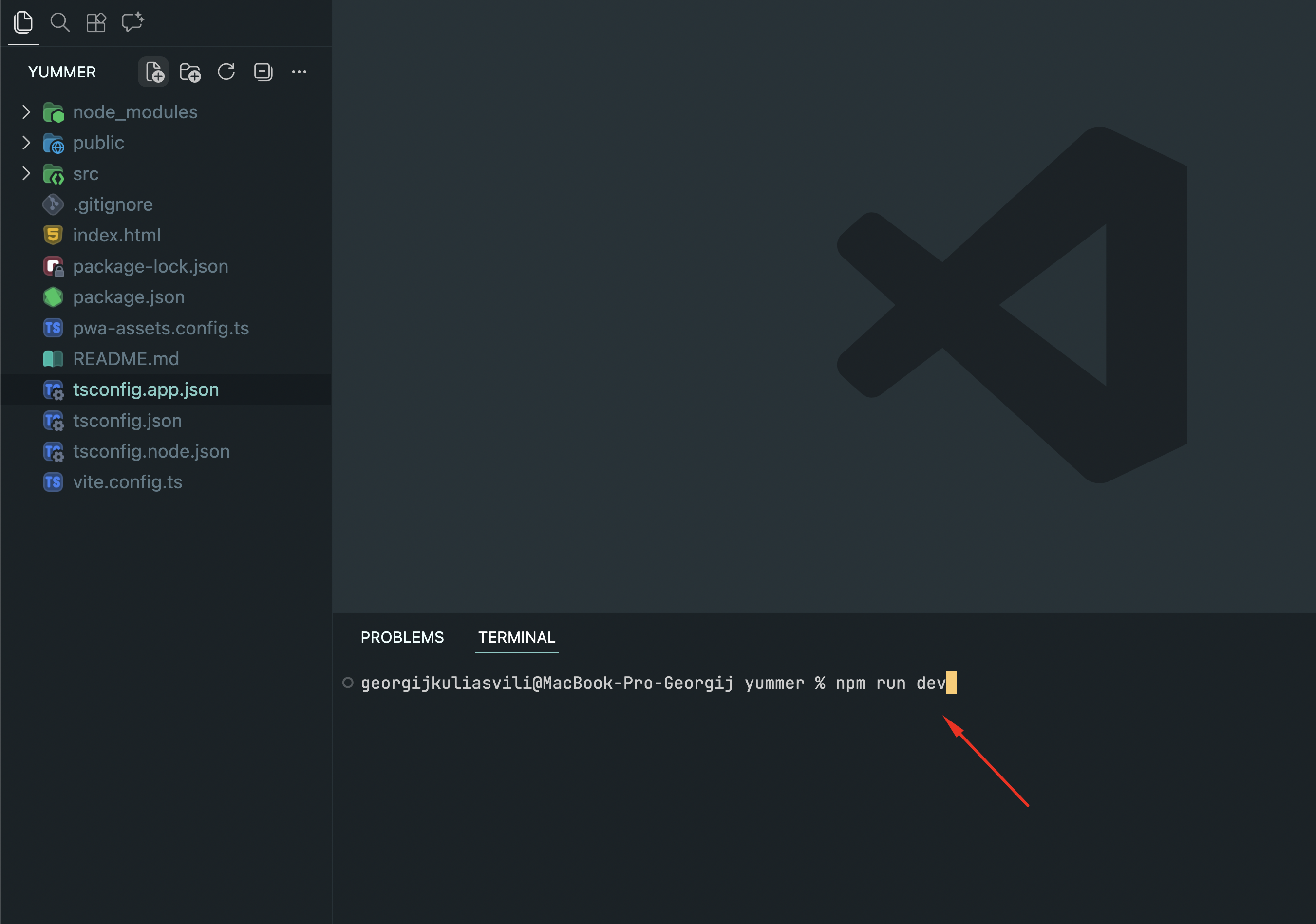1316x924 pixels.
Task: Open the Extensions view icon
Action: point(96,22)
